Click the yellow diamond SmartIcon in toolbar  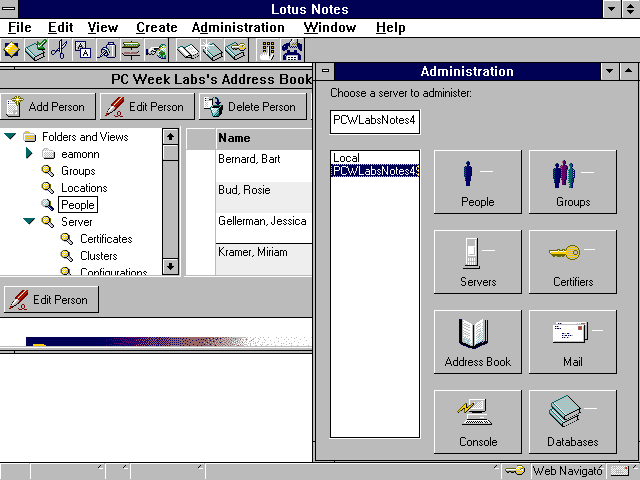pyautogui.click(x=12, y=50)
